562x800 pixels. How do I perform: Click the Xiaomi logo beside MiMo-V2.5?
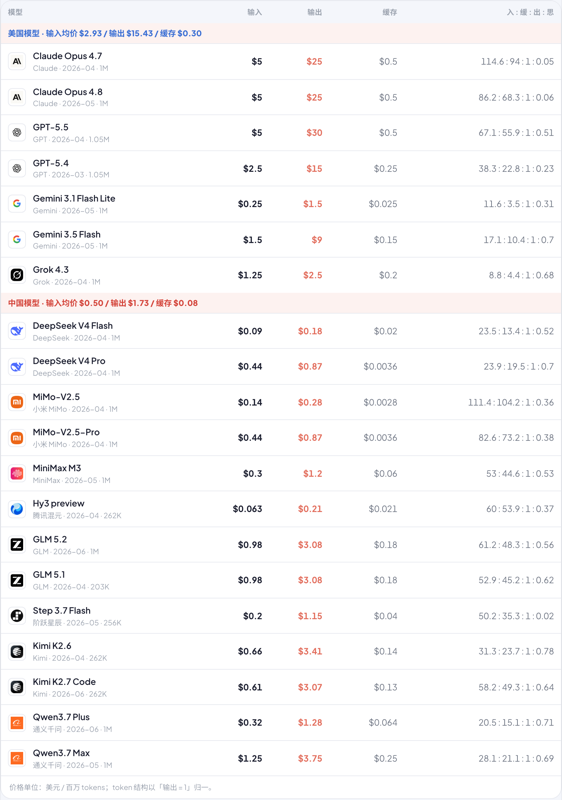[x=17, y=402]
